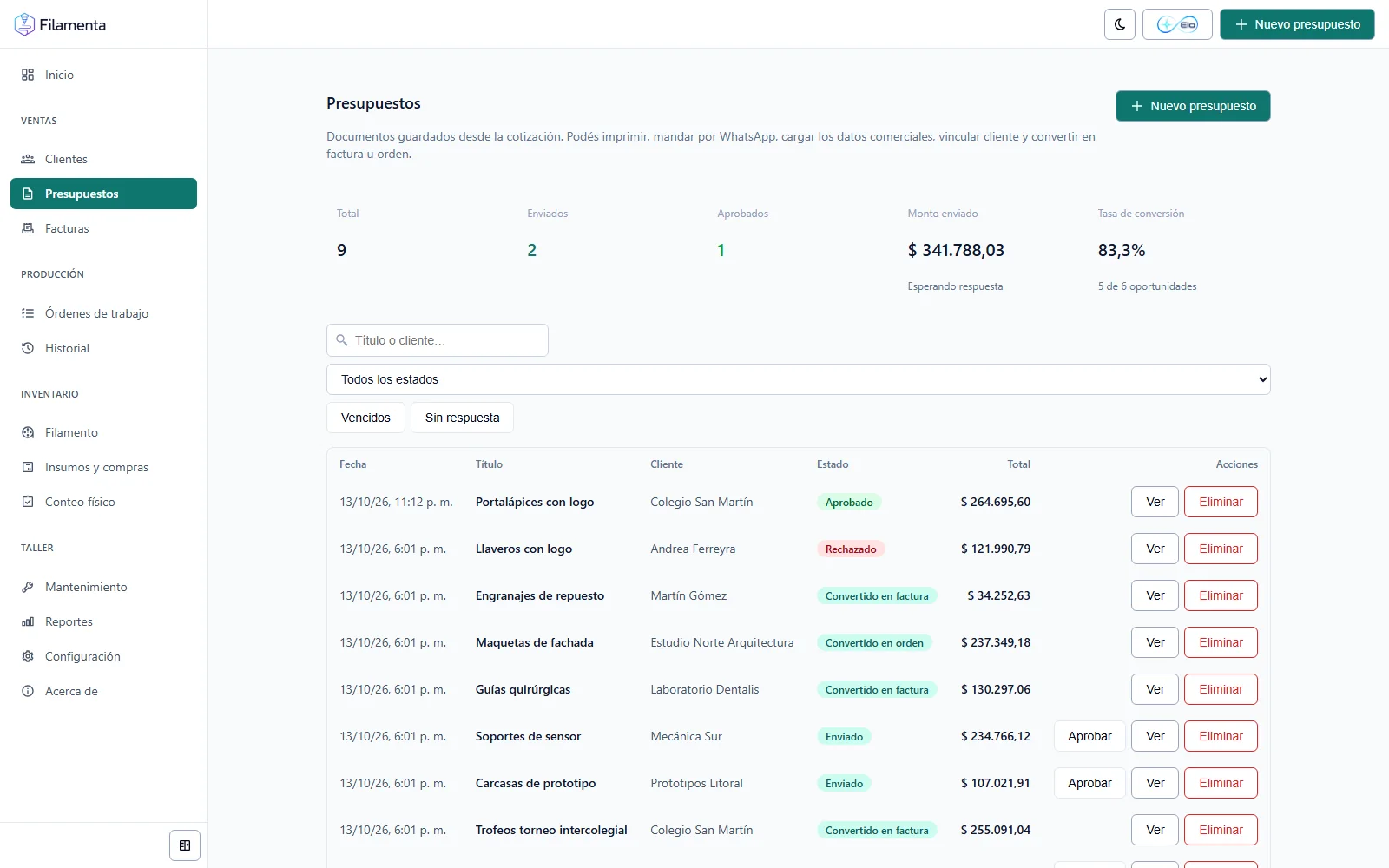Approve the Carcasas de prototipo quote

[1089, 783]
